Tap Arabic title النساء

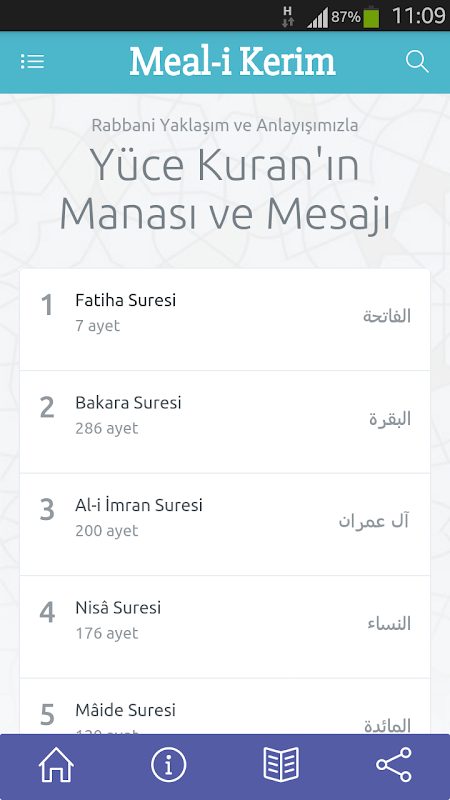pyautogui.click(x=389, y=623)
